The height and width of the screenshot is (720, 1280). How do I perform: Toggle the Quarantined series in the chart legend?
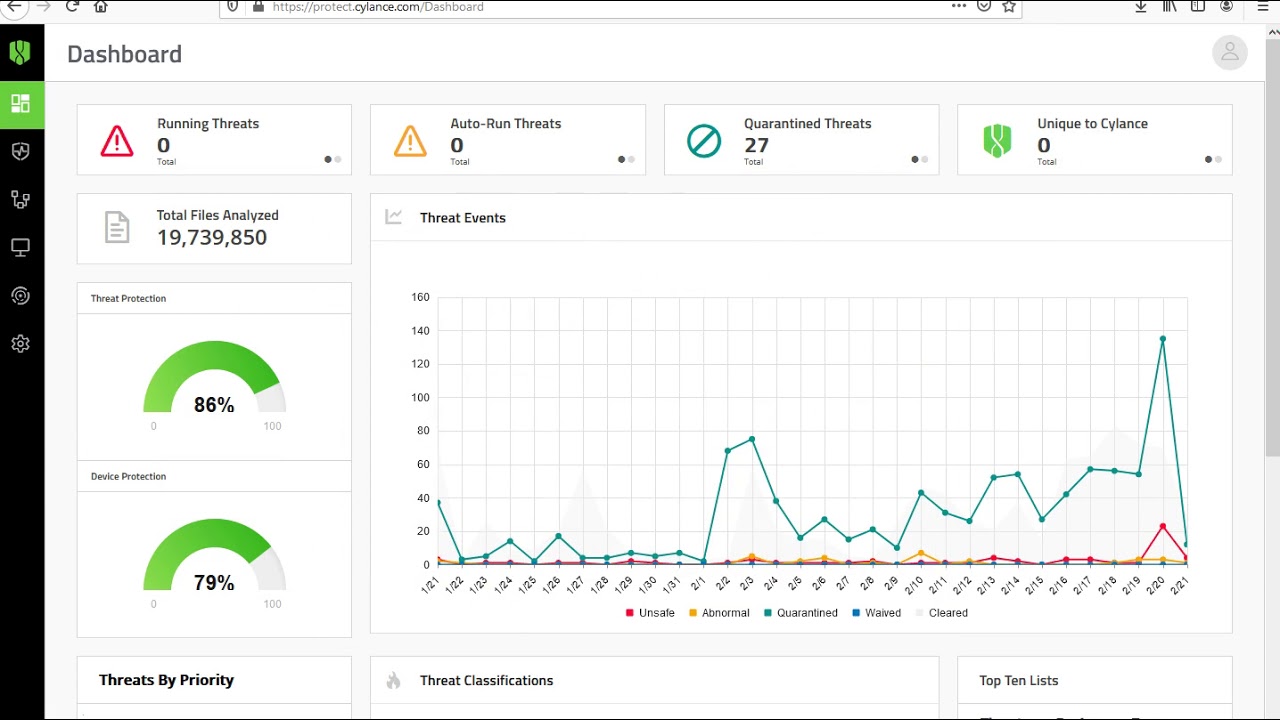tap(801, 613)
